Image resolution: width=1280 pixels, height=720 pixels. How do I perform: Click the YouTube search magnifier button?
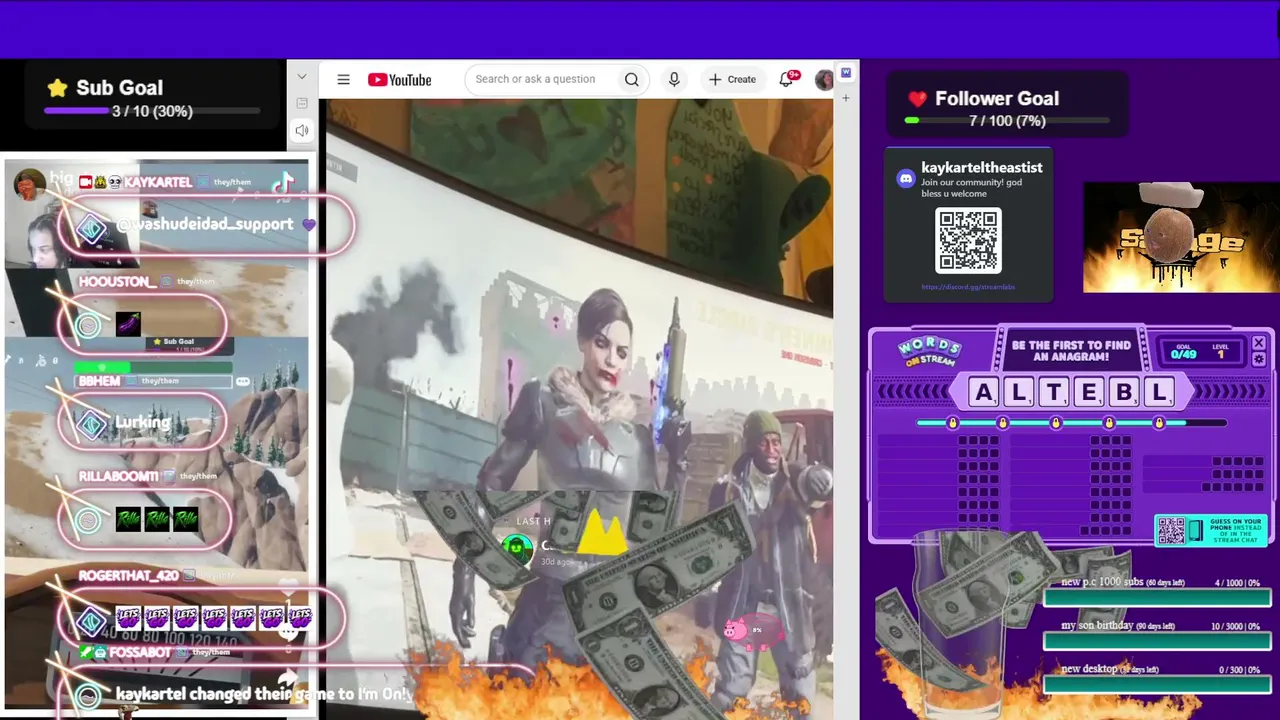[631, 80]
